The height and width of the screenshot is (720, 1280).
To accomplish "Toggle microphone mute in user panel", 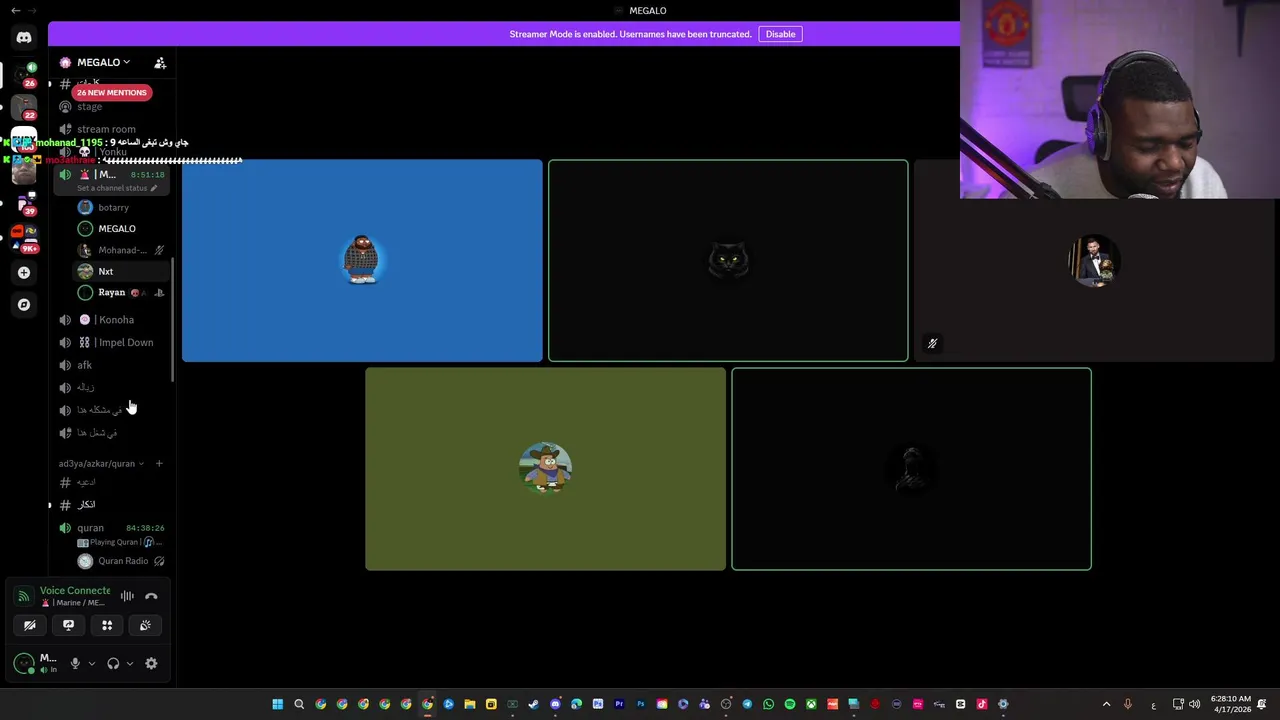I will pyautogui.click(x=75, y=663).
